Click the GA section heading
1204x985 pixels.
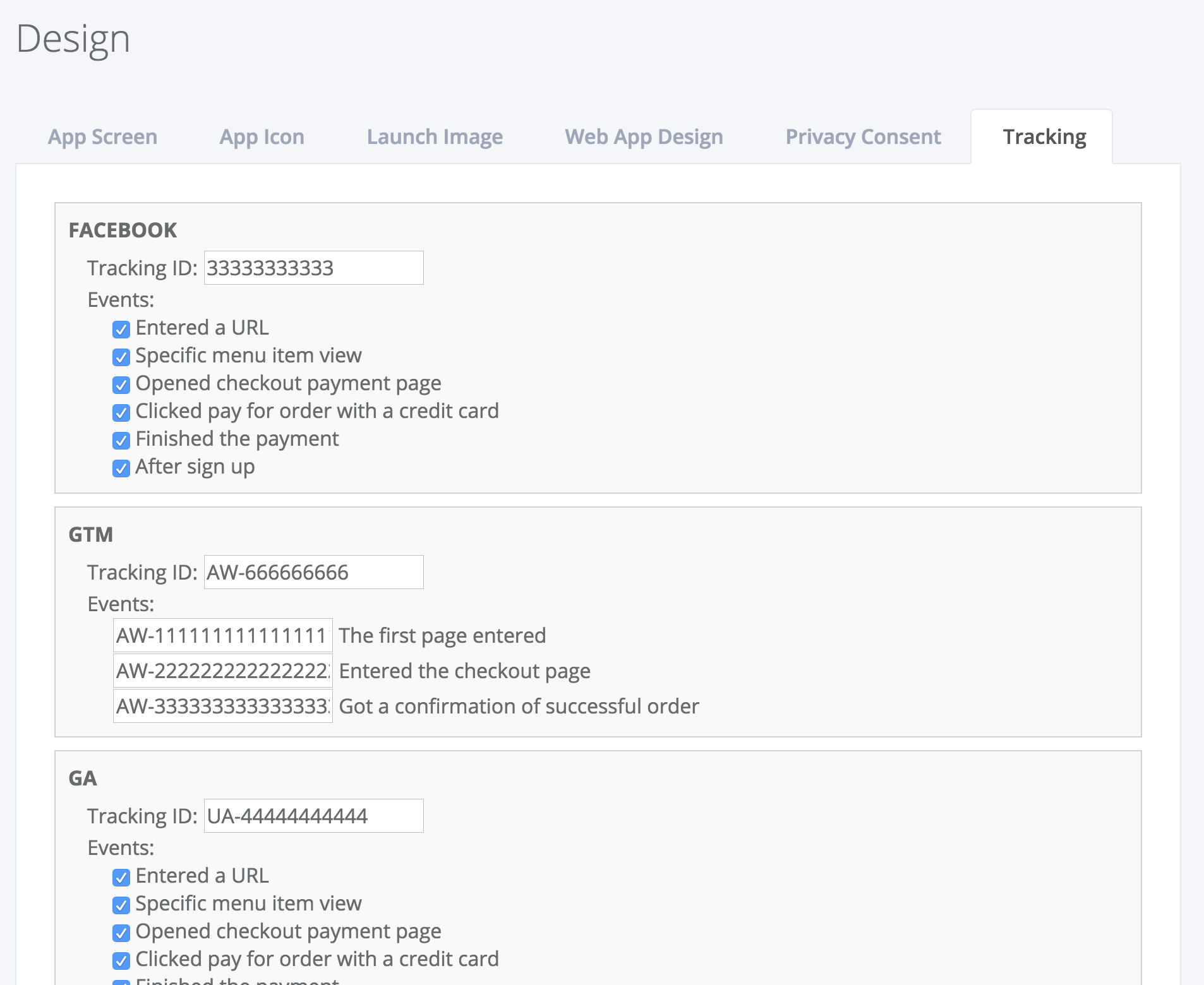click(83, 778)
